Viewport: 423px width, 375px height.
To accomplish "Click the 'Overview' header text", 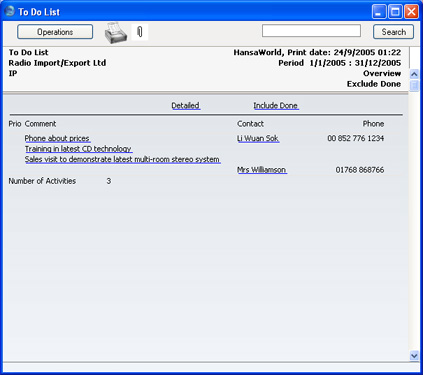I will coord(382,73).
